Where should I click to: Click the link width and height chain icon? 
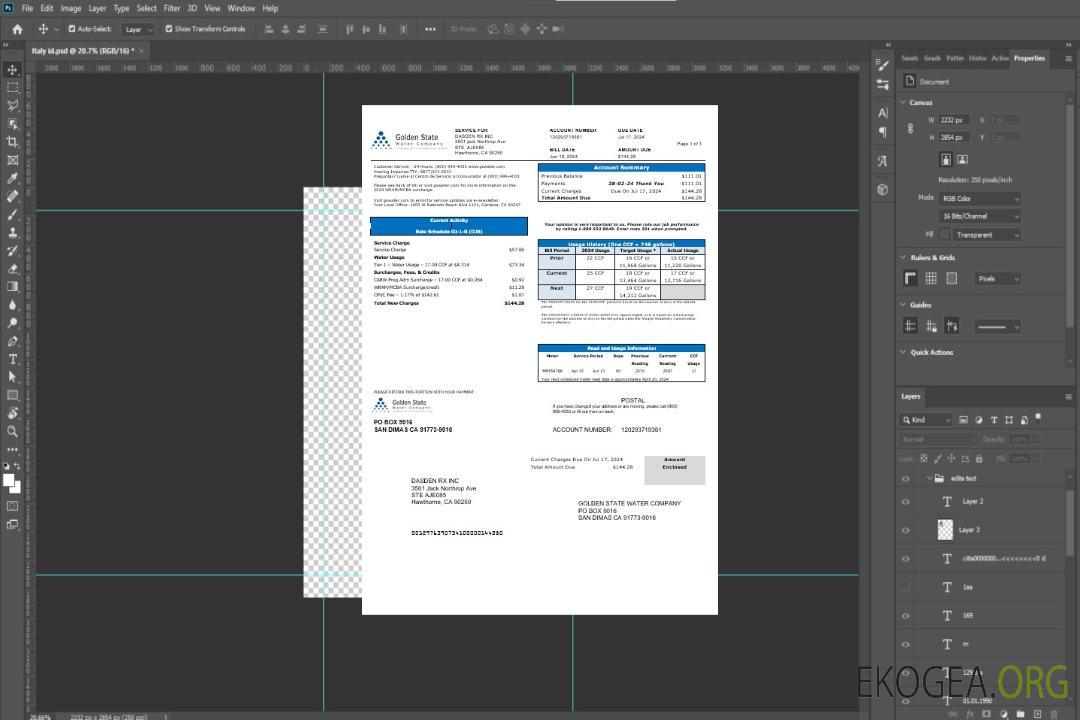911,129
